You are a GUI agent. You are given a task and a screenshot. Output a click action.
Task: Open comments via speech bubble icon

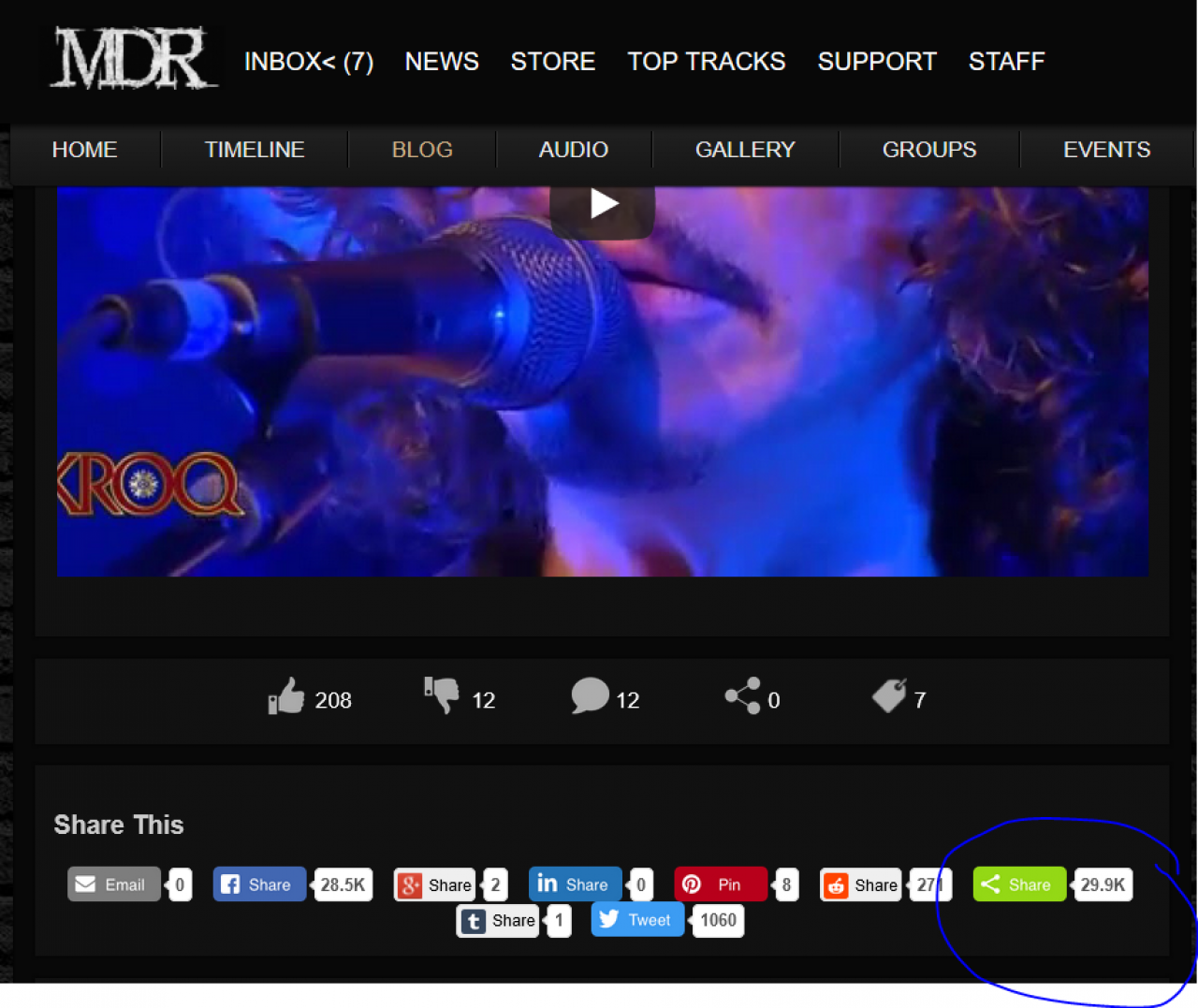(x=590, y=696)
